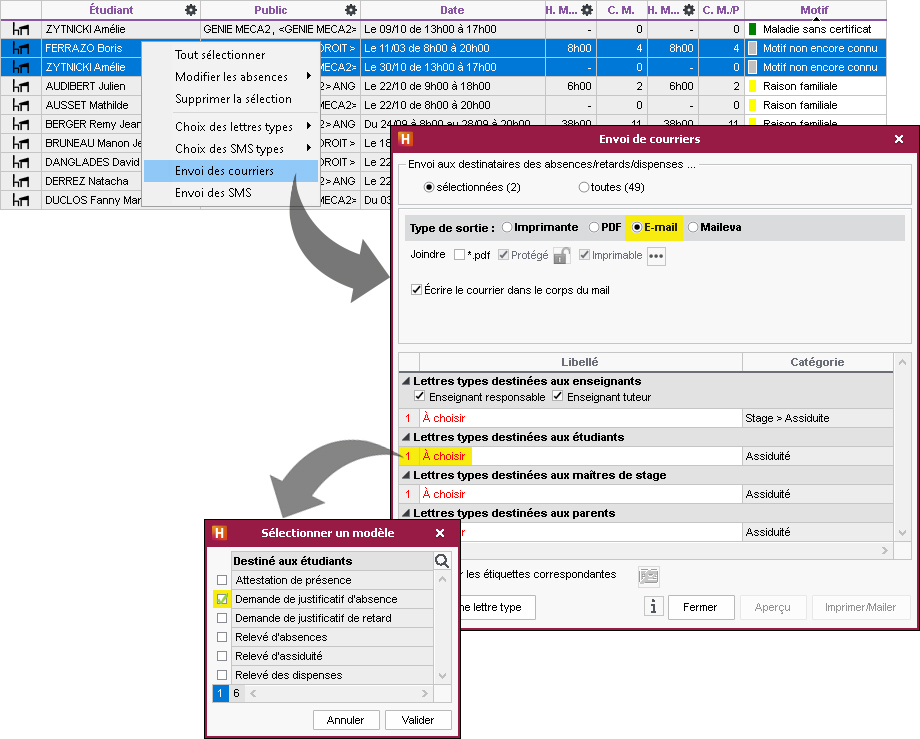Choose Supprimer la sélection in context menu
This screenshot has width=920, height=739.
233,99
